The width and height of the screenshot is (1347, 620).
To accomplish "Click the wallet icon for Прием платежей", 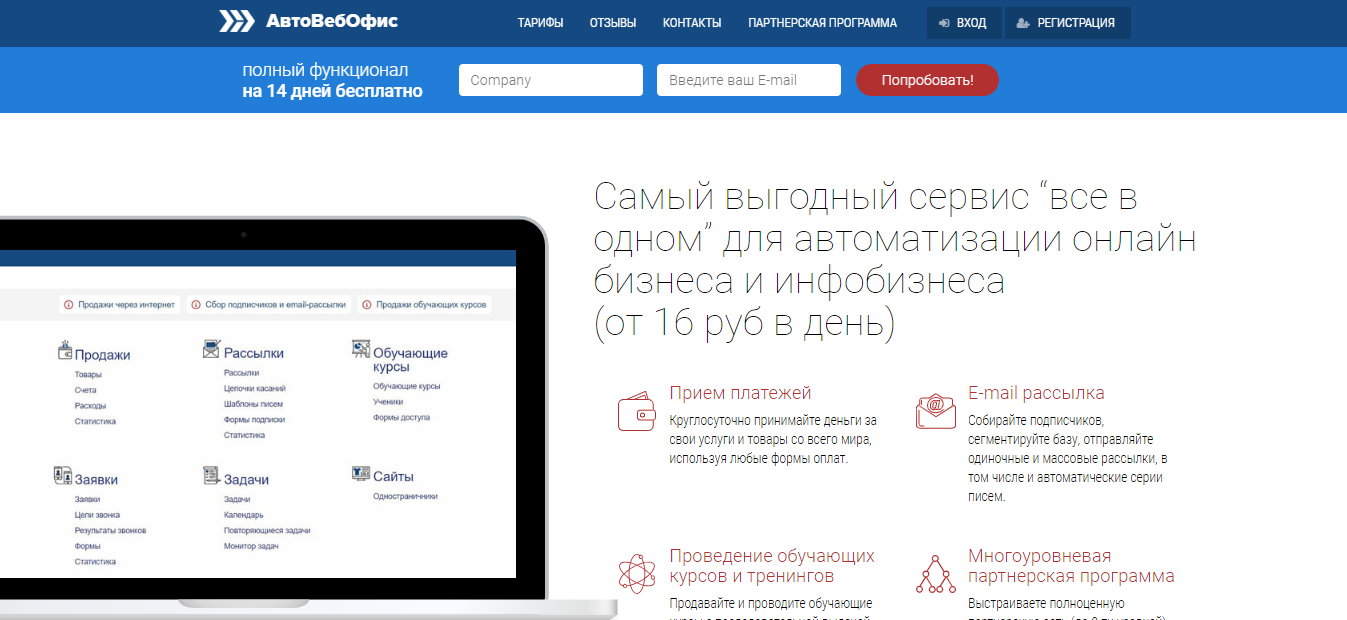I will coord(636,411).
